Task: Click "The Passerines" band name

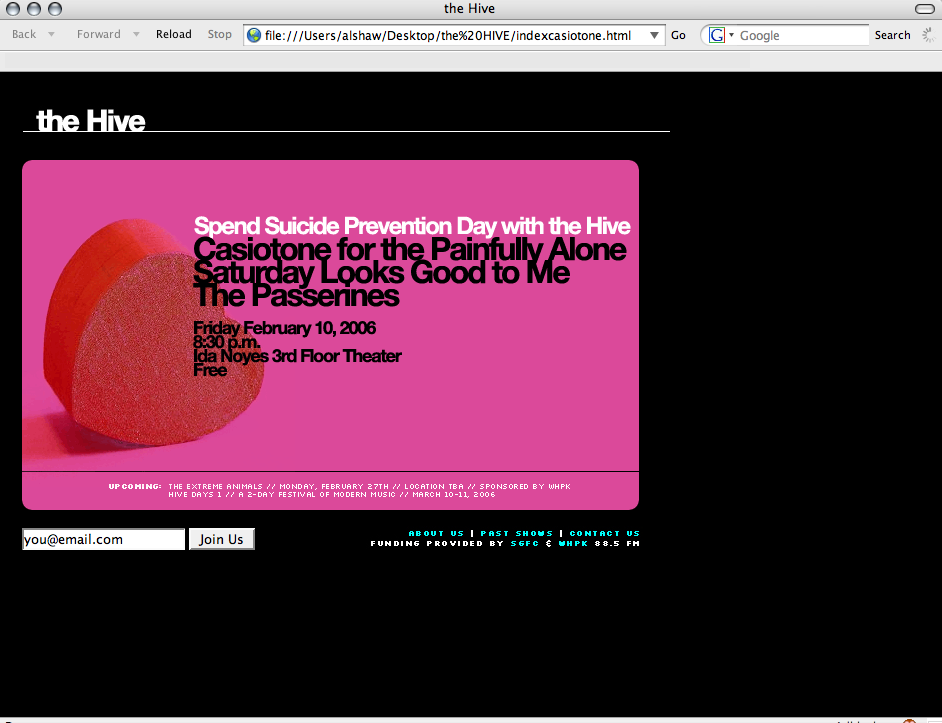Action: pyautogui.click(x=296, y=295)
